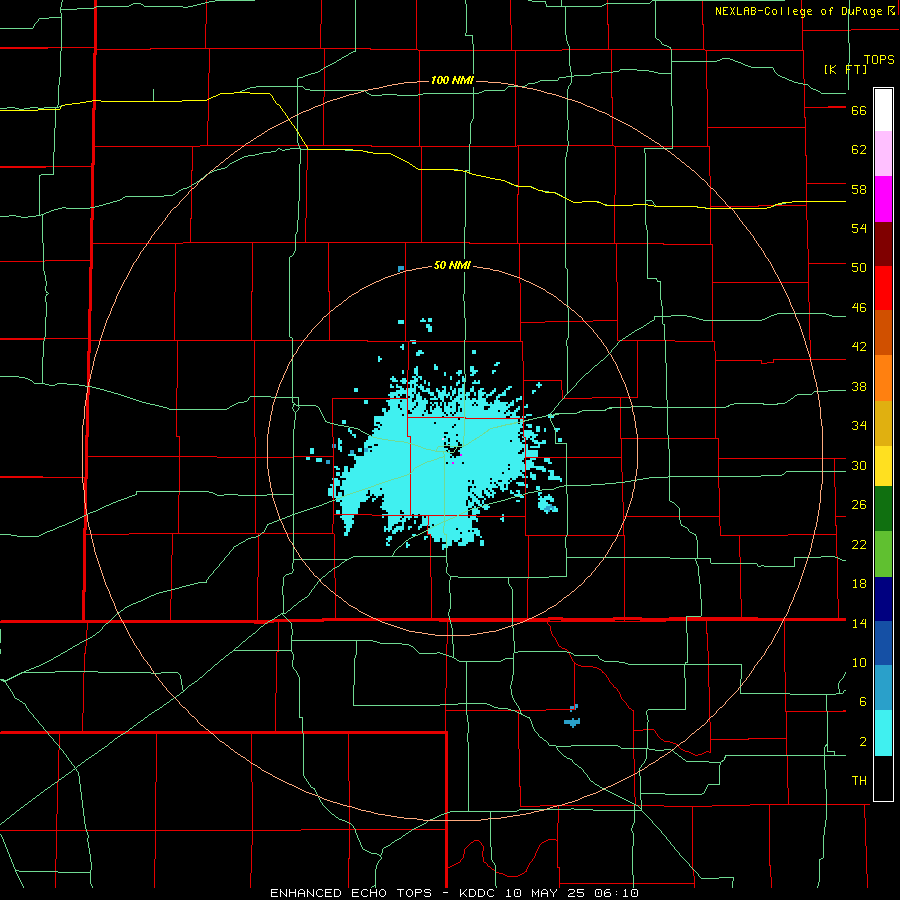This screenshot has width=900, height=900.
Task: Select the dark red legend swatch
Action: coord(883,244)
